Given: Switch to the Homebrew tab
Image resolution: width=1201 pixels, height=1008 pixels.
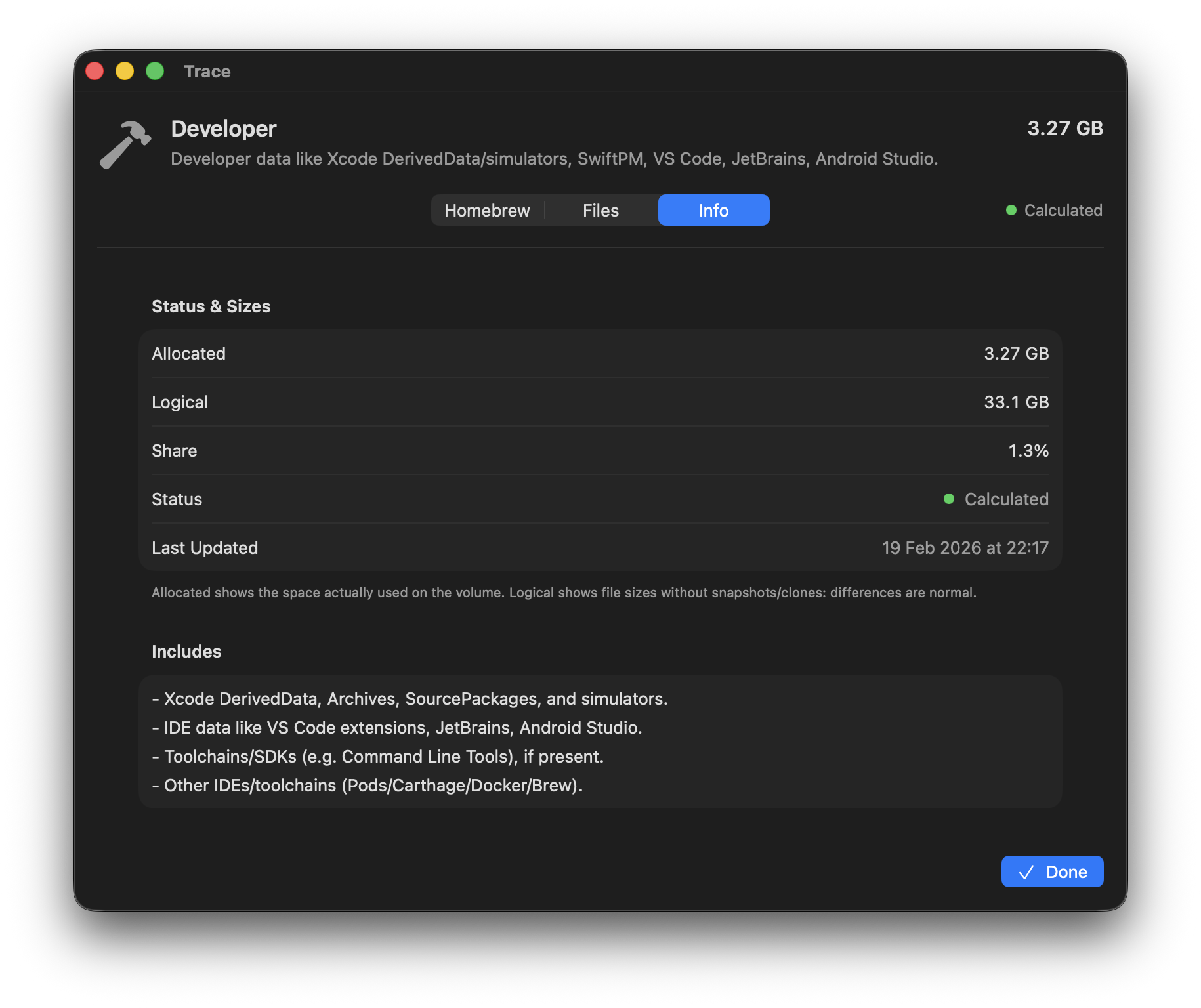Looking at the screenshot, I should (x=487, y=210).
